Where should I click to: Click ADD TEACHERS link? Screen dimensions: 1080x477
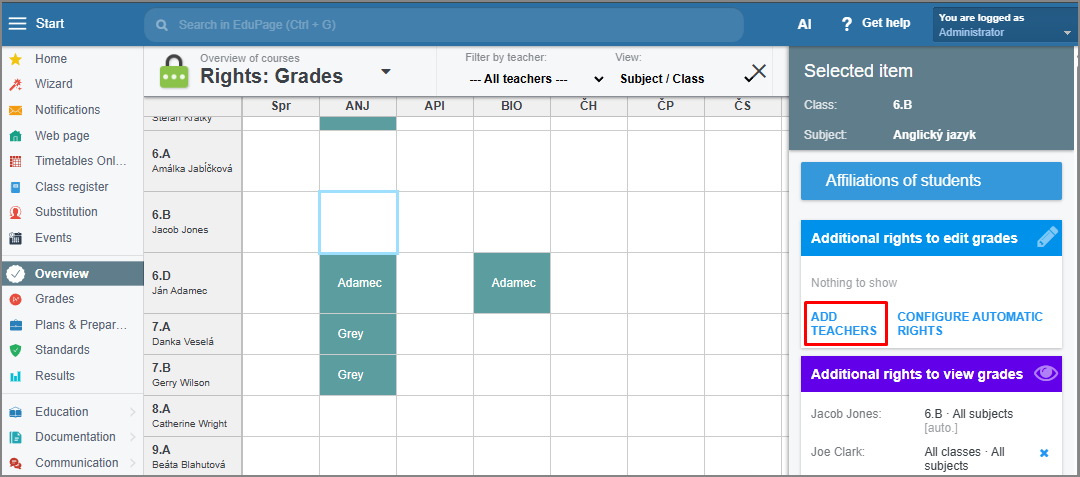pyautogui.click(x=844, y=324)
